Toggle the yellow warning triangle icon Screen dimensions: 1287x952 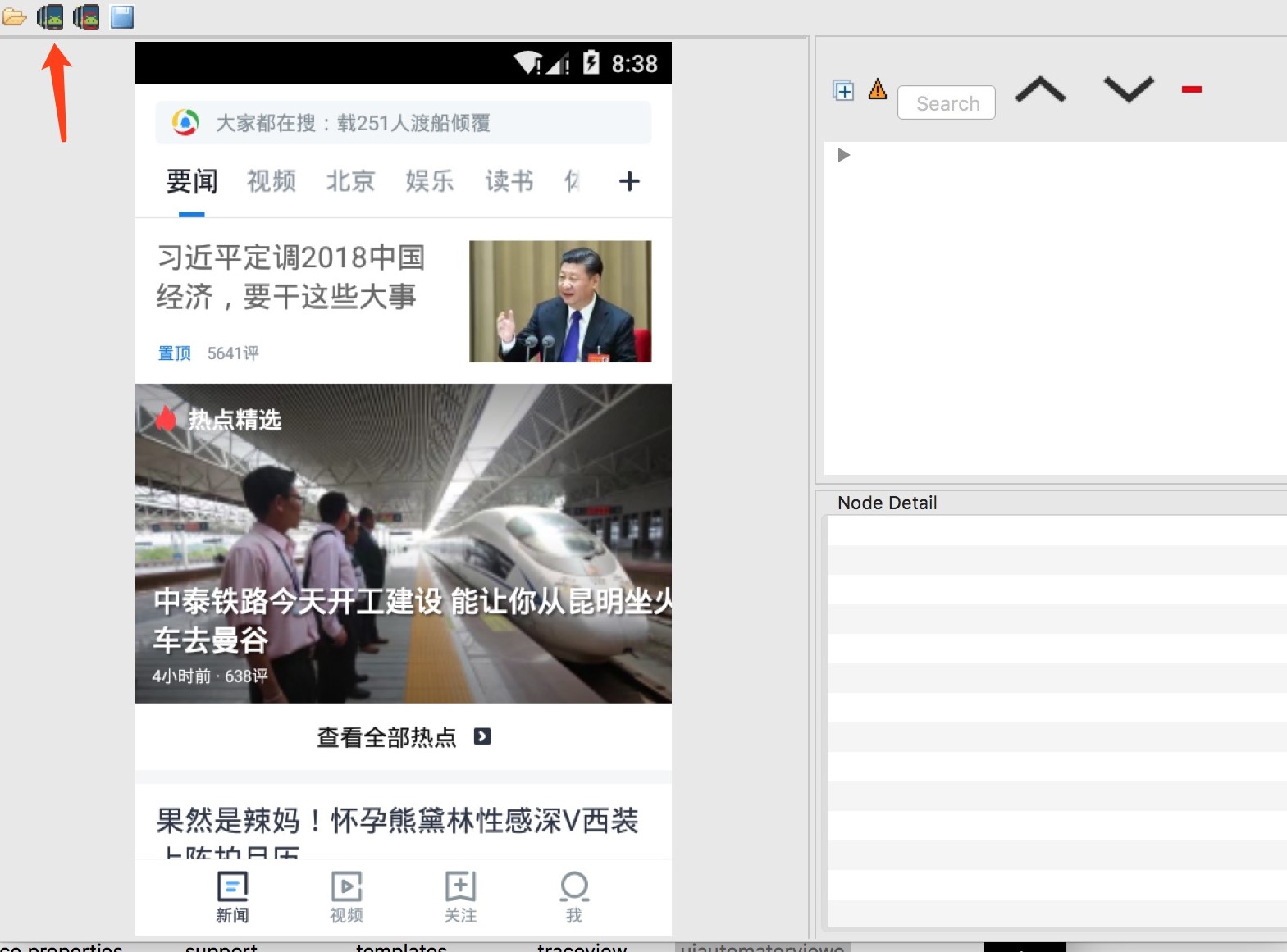point(878,89)
